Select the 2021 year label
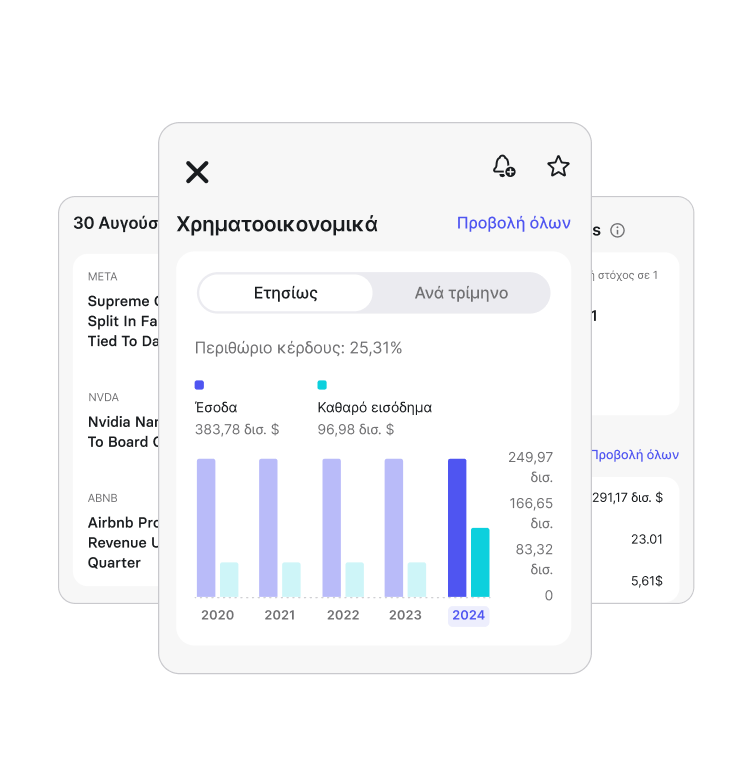The width and height of the screenshot is (750, 776). tap(280, 615)
